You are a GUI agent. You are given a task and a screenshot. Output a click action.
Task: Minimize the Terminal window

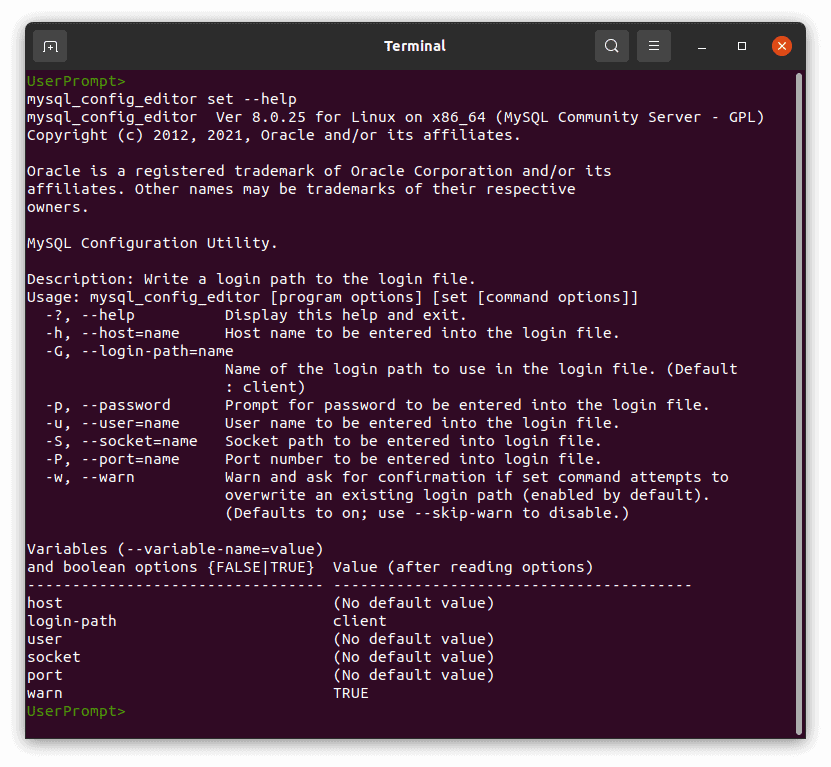point(702,47)
